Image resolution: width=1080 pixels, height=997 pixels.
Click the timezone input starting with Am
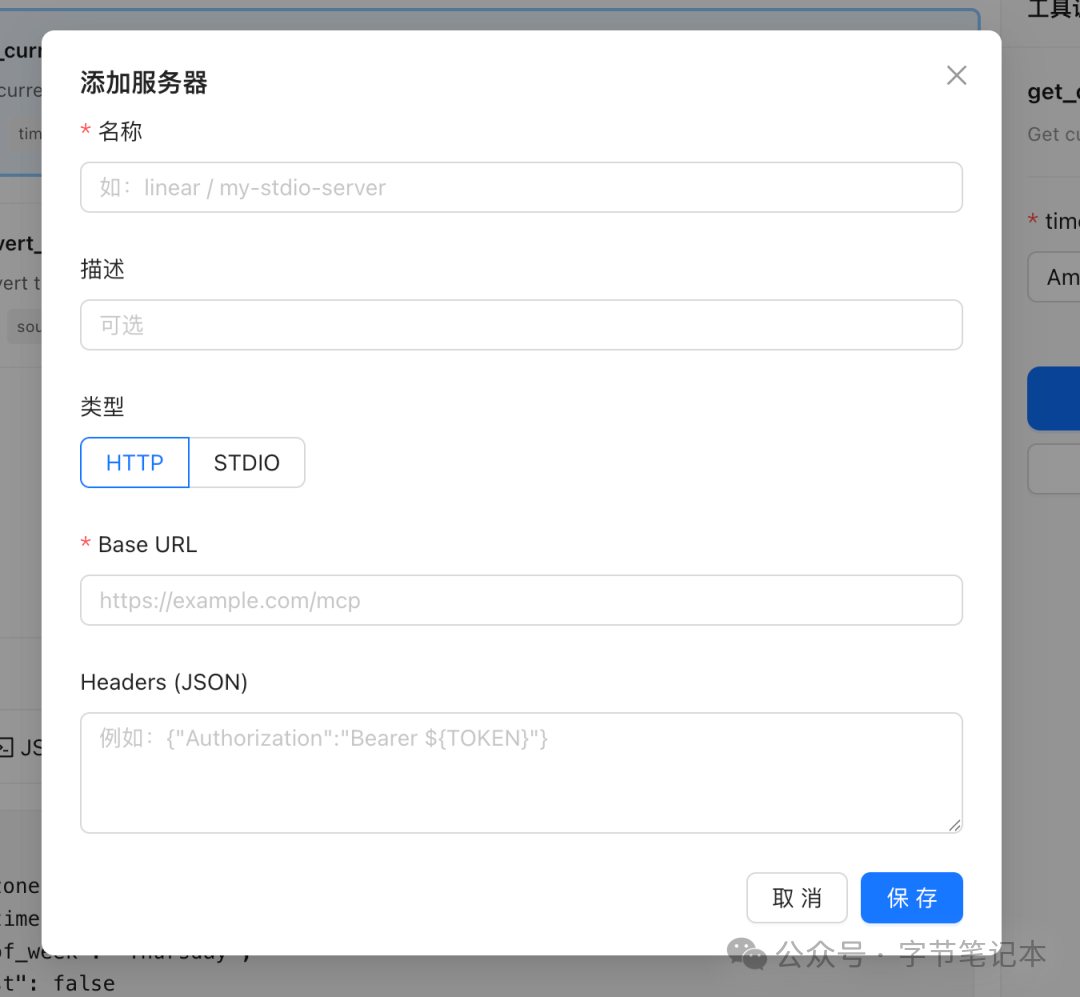coord(1062,277)
